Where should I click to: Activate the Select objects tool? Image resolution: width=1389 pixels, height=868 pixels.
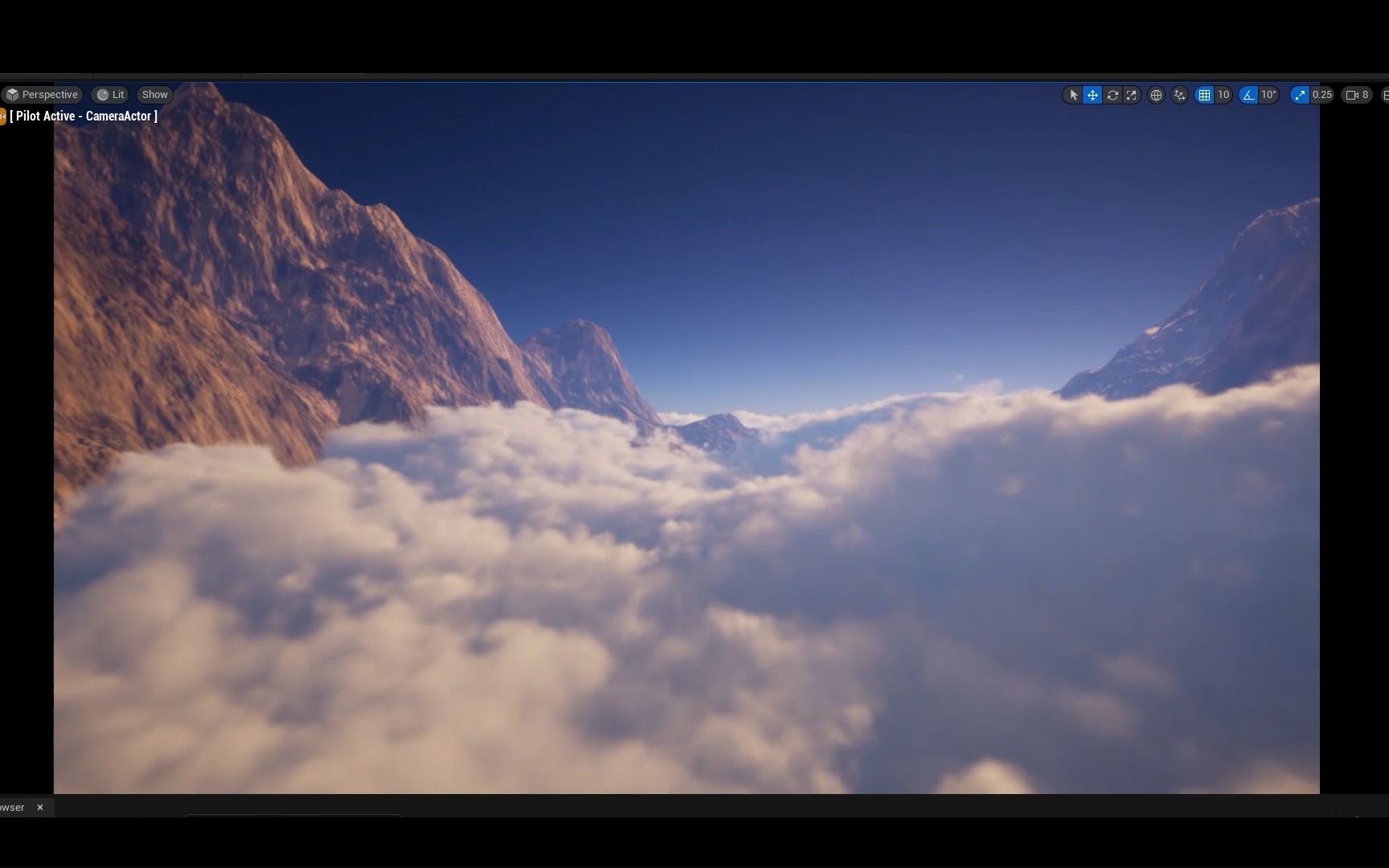[1073, 95]
